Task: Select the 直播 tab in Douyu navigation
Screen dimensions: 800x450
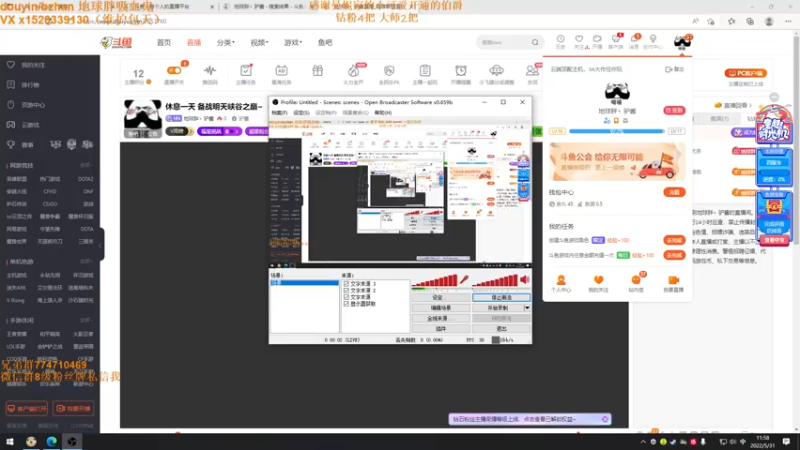Action: point(193,43)
